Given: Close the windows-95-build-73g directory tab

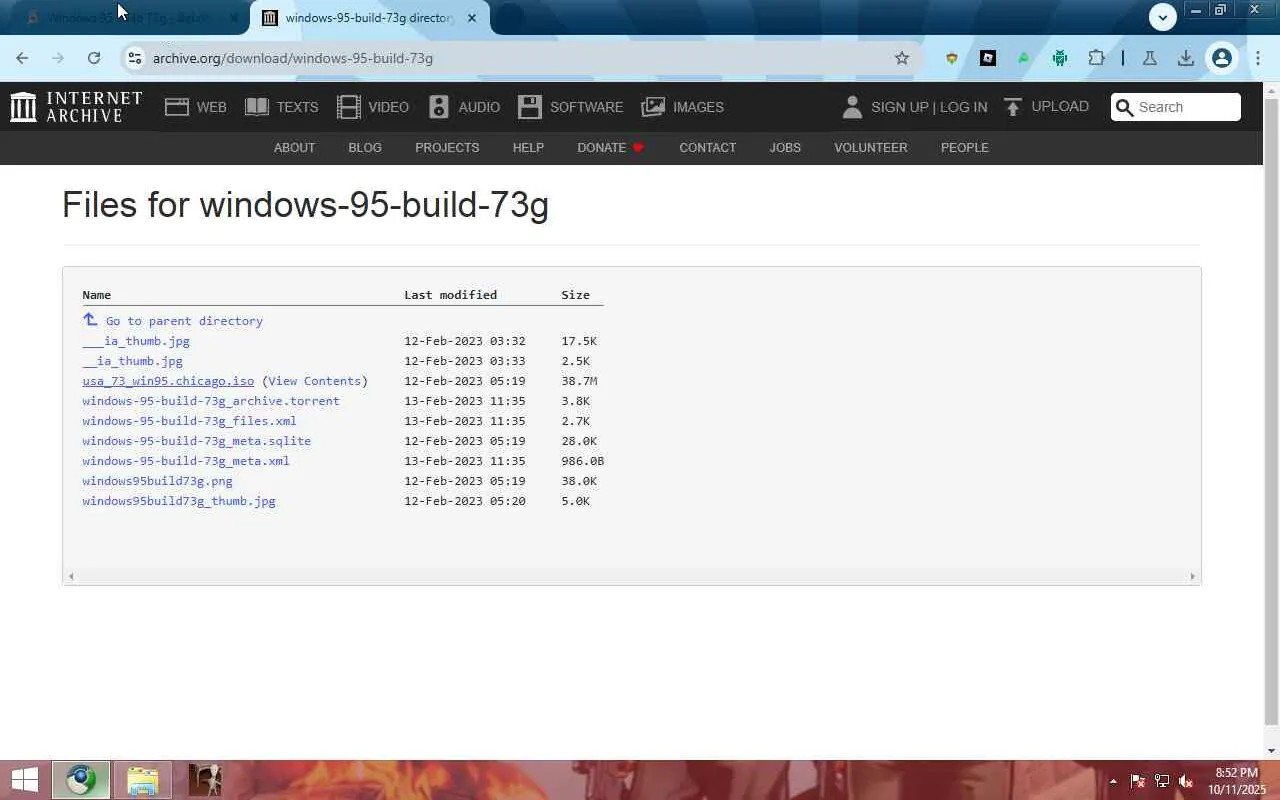Looking at the screenshot, I should tap(472, 18).
